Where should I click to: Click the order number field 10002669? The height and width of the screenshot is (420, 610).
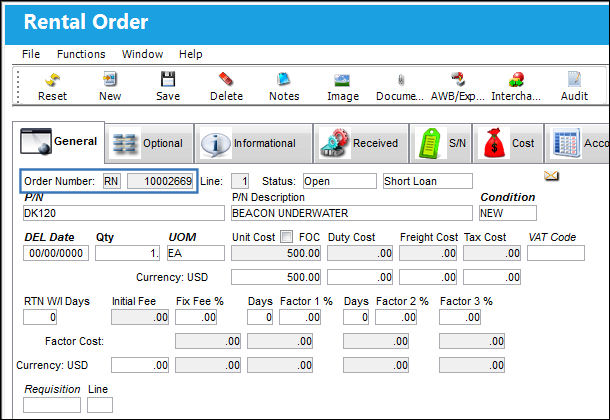tap(160, 181)
